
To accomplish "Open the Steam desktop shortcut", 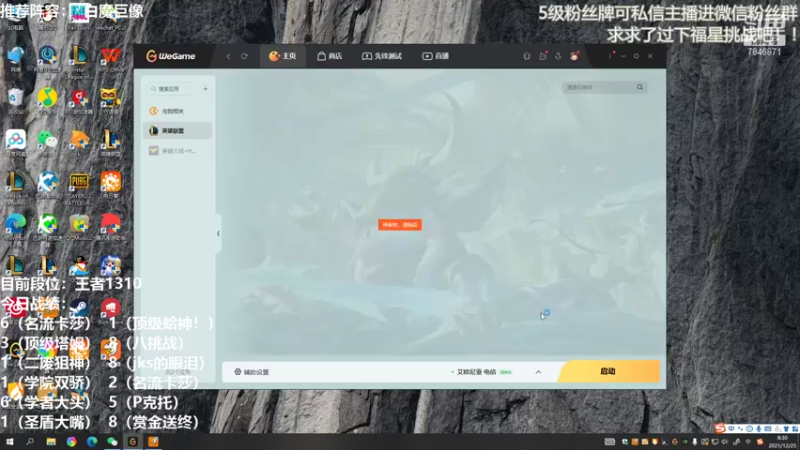I will tap(79, 309).
